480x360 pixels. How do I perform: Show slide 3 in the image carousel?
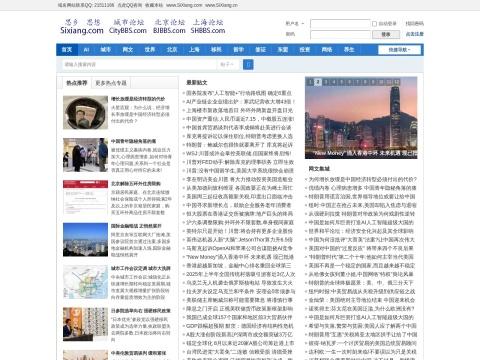tap(326, 82)
